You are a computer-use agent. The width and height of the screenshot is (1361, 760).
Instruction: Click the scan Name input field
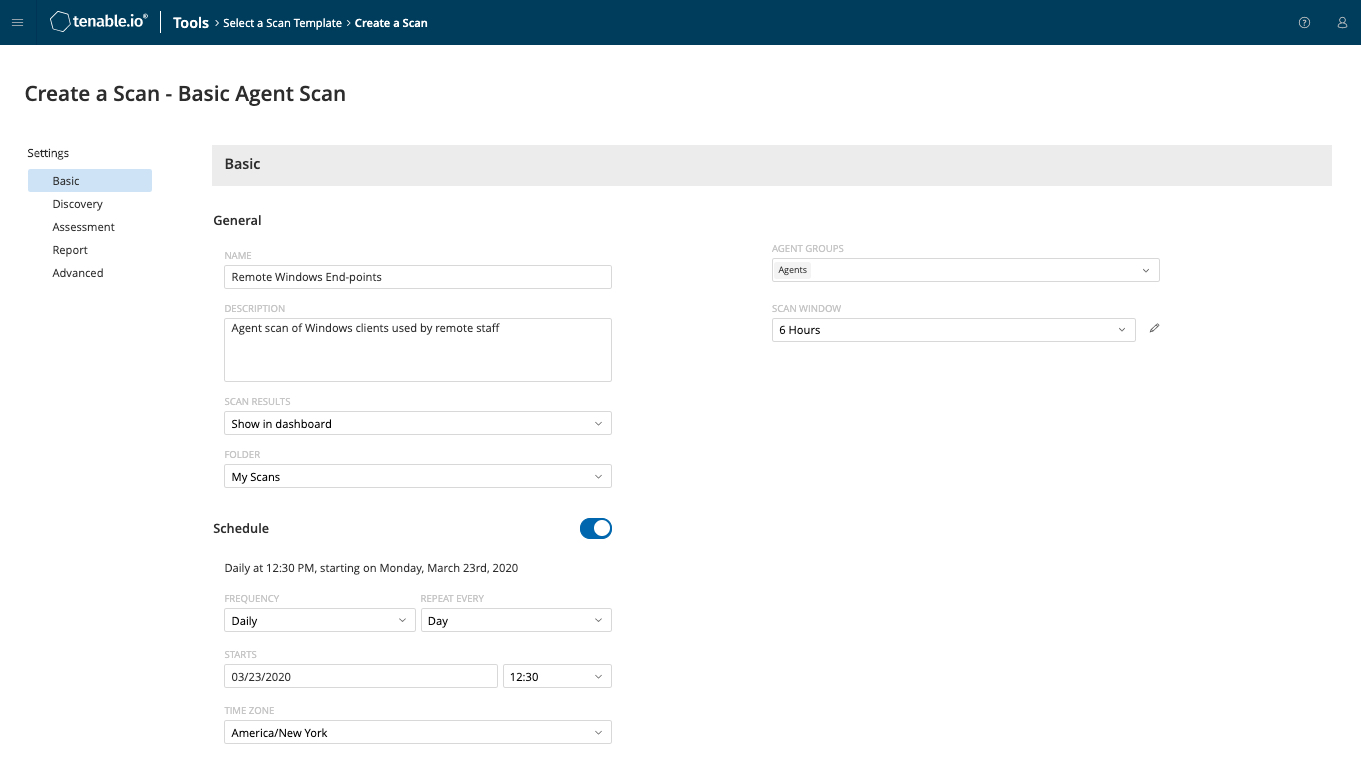[x=417, y=277]
